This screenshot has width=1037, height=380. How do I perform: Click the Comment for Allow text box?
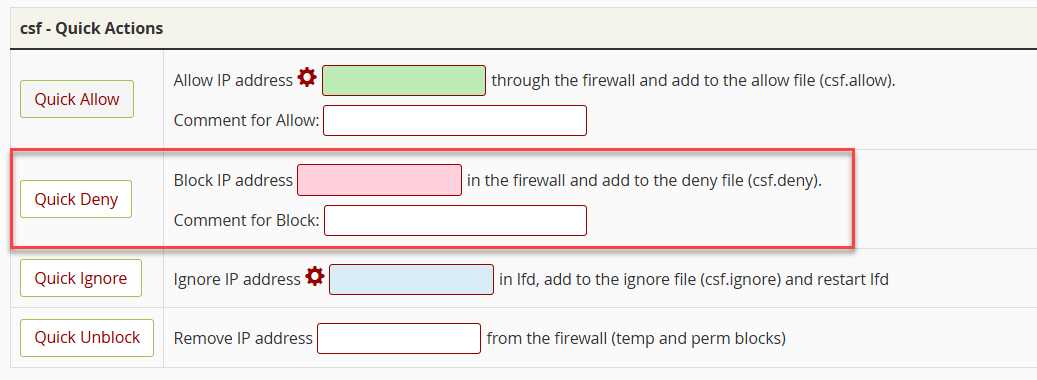[455, 120]
